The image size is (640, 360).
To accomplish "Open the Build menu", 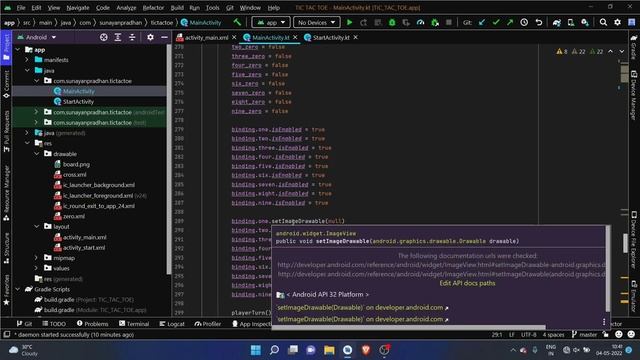I will pyautogui.click(x=177, y=7).
